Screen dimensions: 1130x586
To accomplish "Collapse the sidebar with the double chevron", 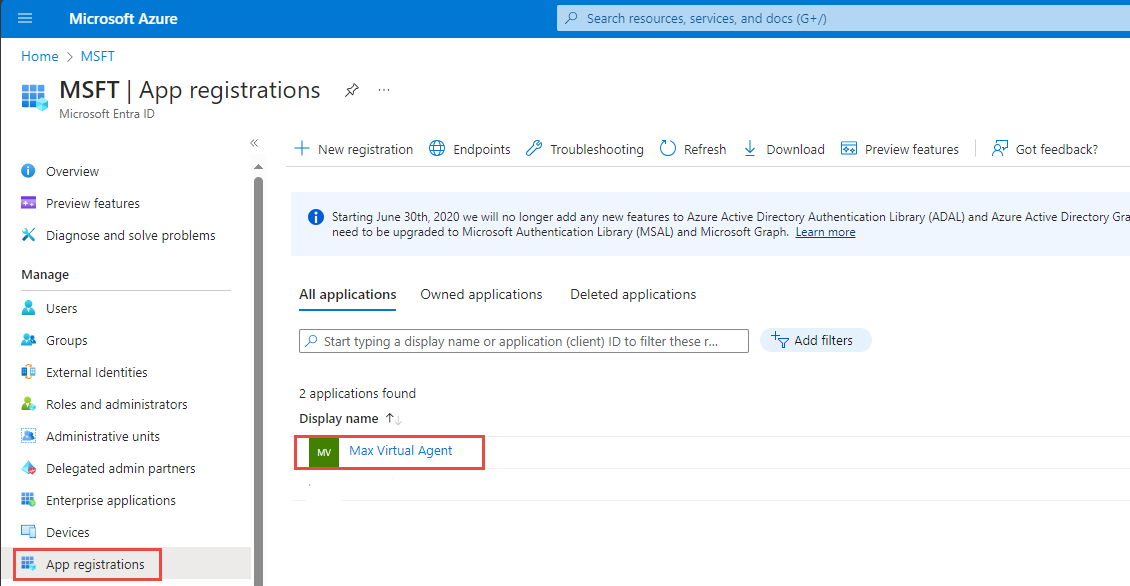I will 254,143.
